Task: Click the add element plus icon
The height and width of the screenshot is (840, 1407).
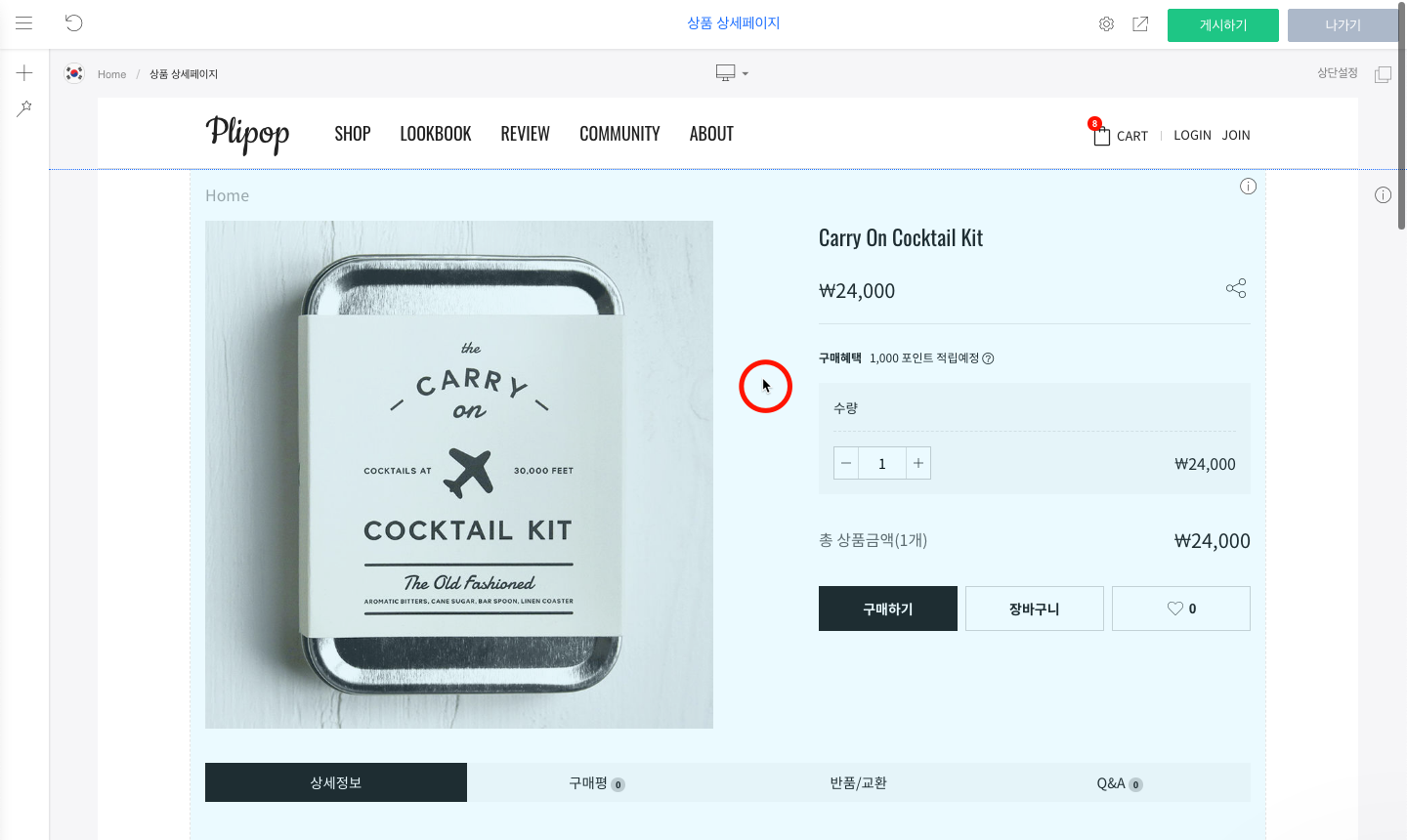Action: coord(24,73)
